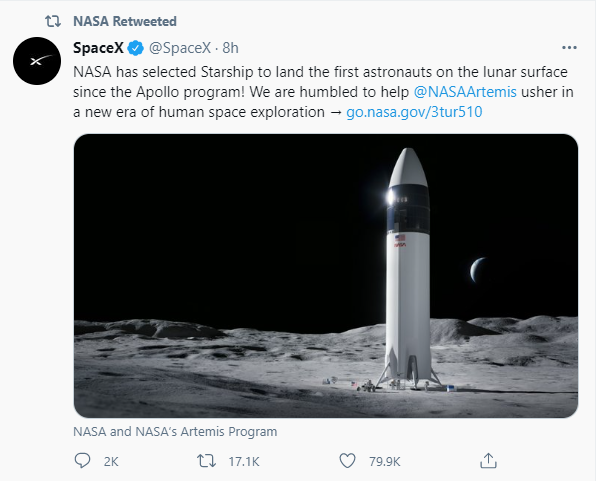The width and height of the screenshot is (596, 481).
Task: Click the NASA and NASA's Artemis Program tag
Action: click(175, 432)
